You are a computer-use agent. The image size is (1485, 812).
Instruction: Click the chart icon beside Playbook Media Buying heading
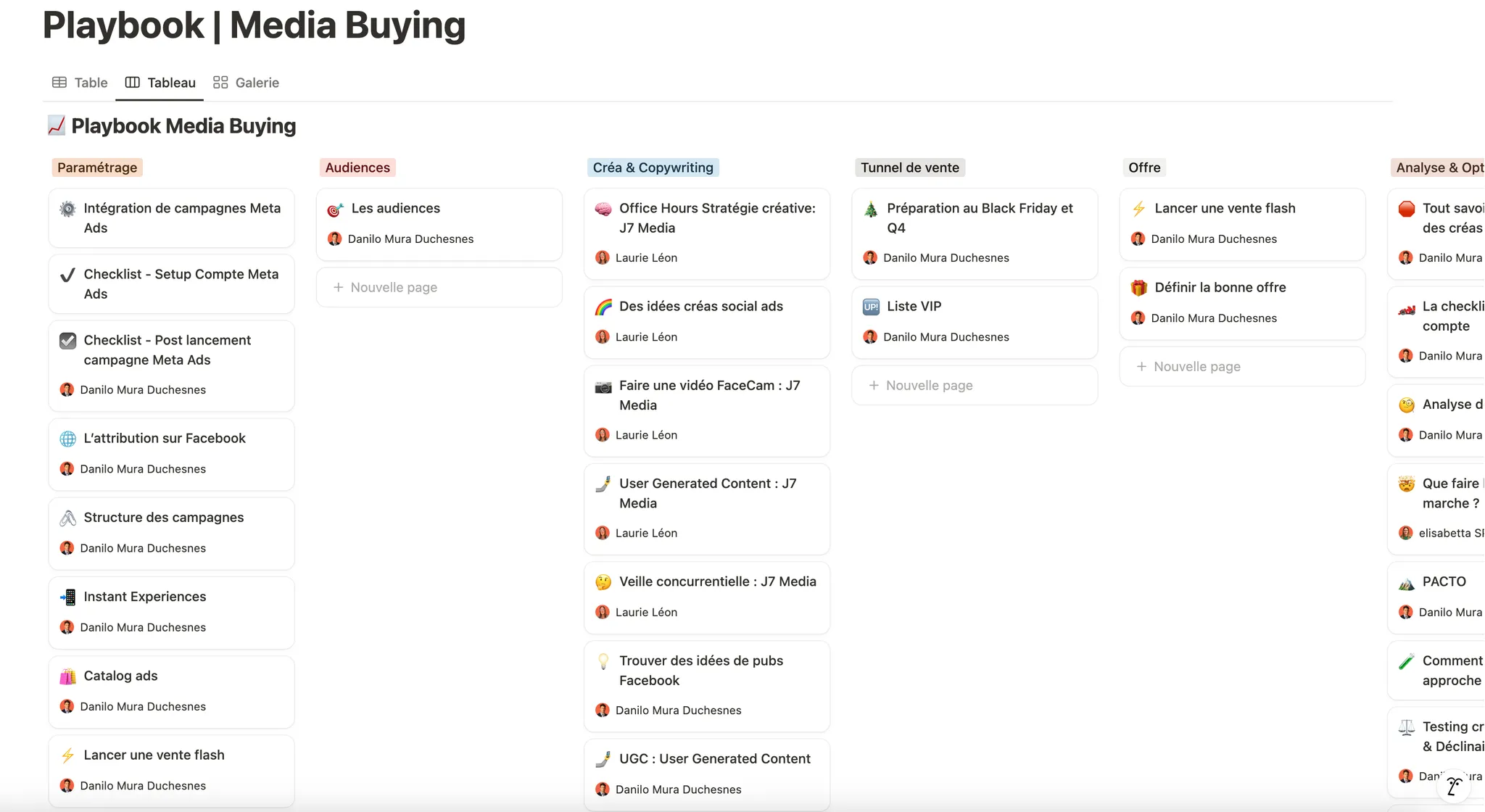56,125
